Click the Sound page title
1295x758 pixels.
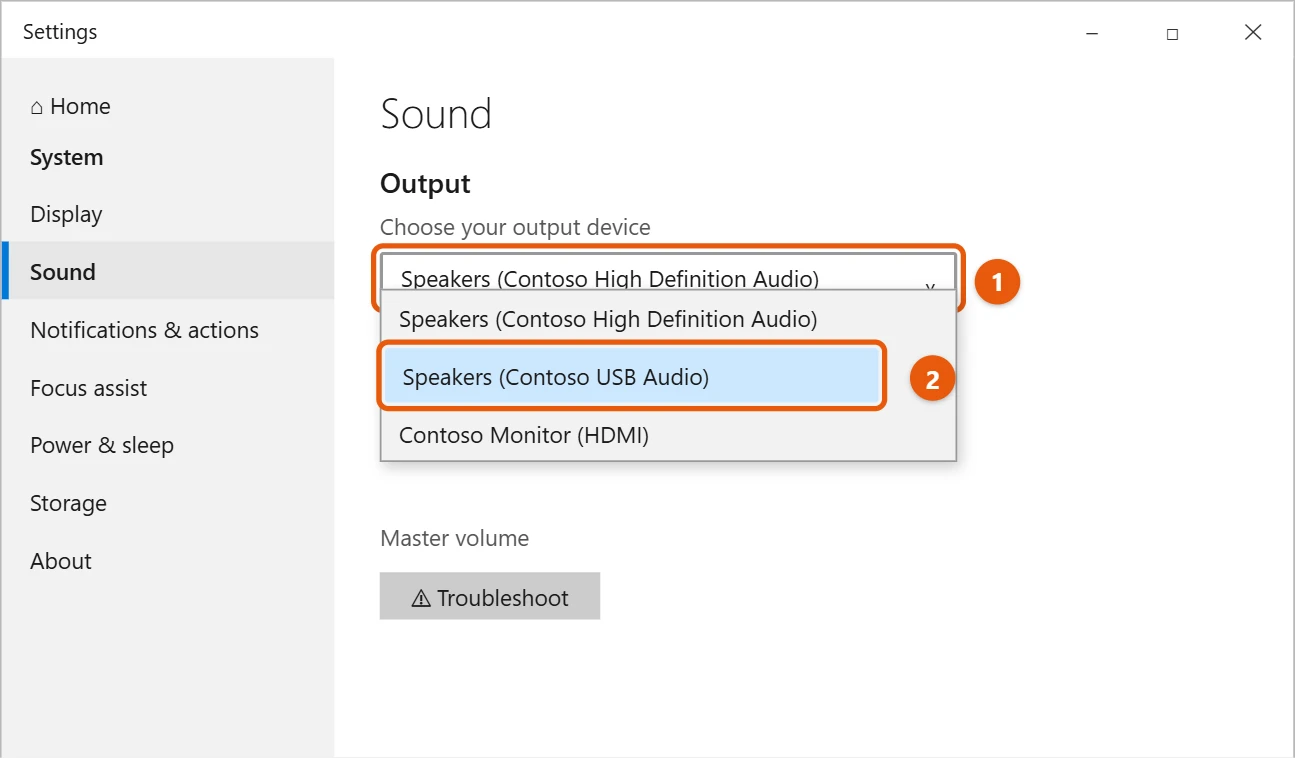point(436,115)
